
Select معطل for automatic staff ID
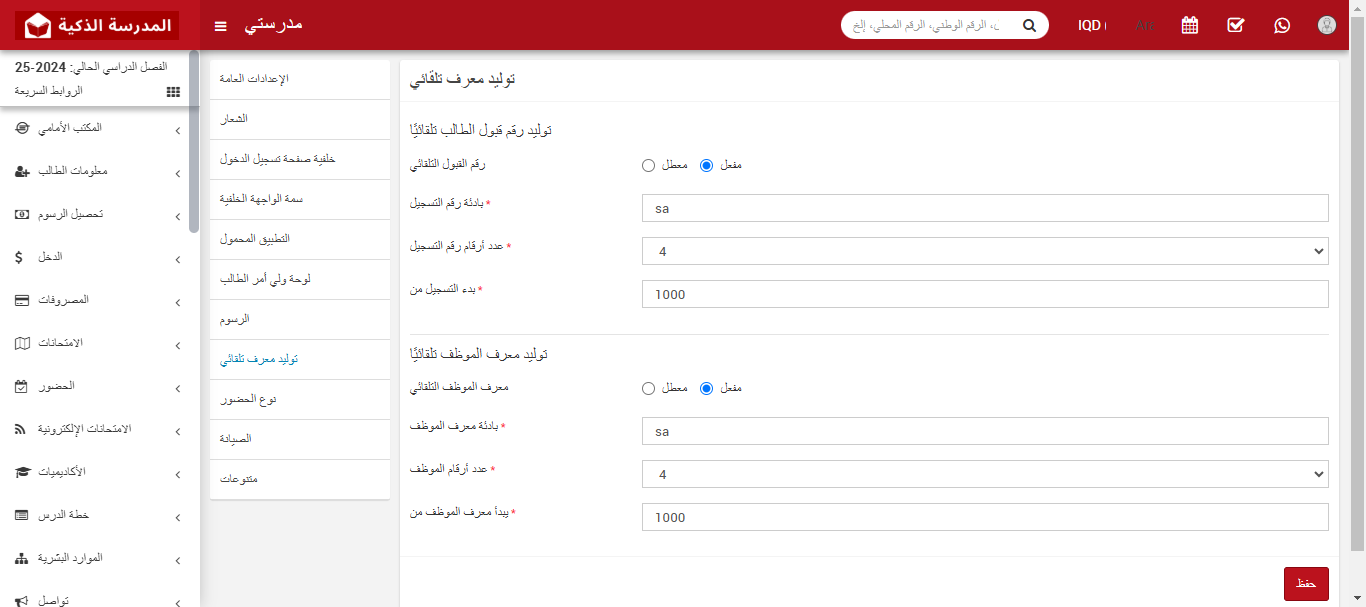(648, 388)
